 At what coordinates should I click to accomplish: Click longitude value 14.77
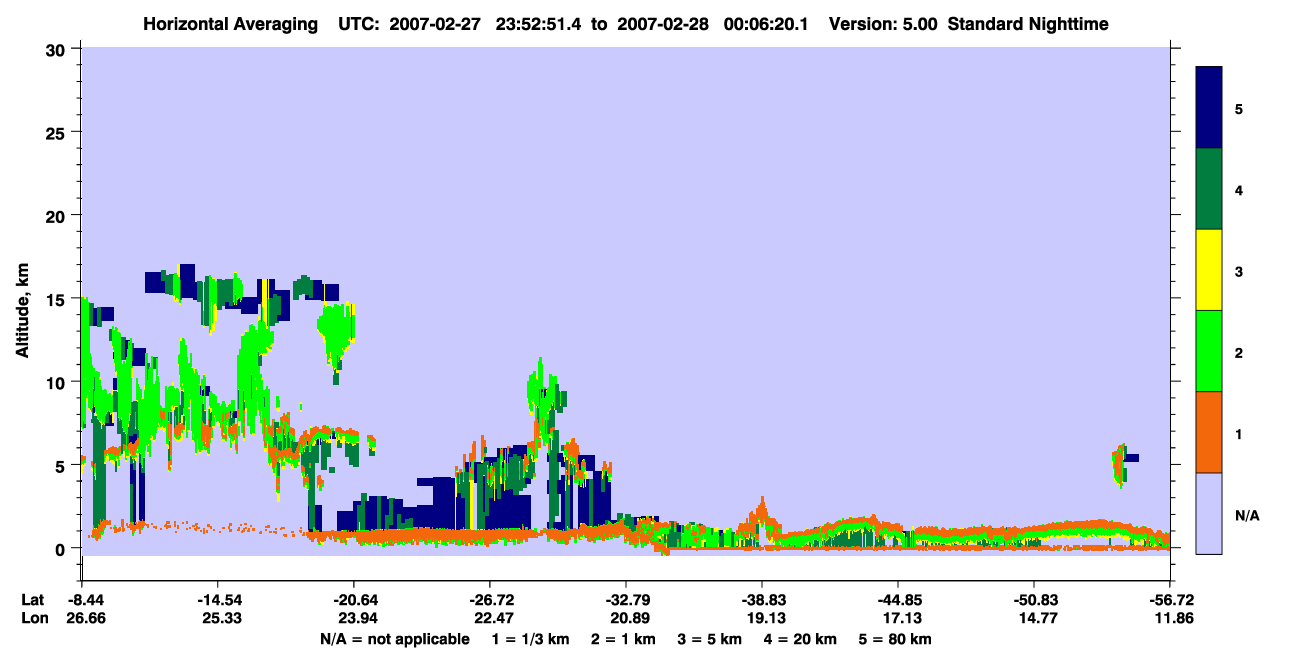(1036, 619)
